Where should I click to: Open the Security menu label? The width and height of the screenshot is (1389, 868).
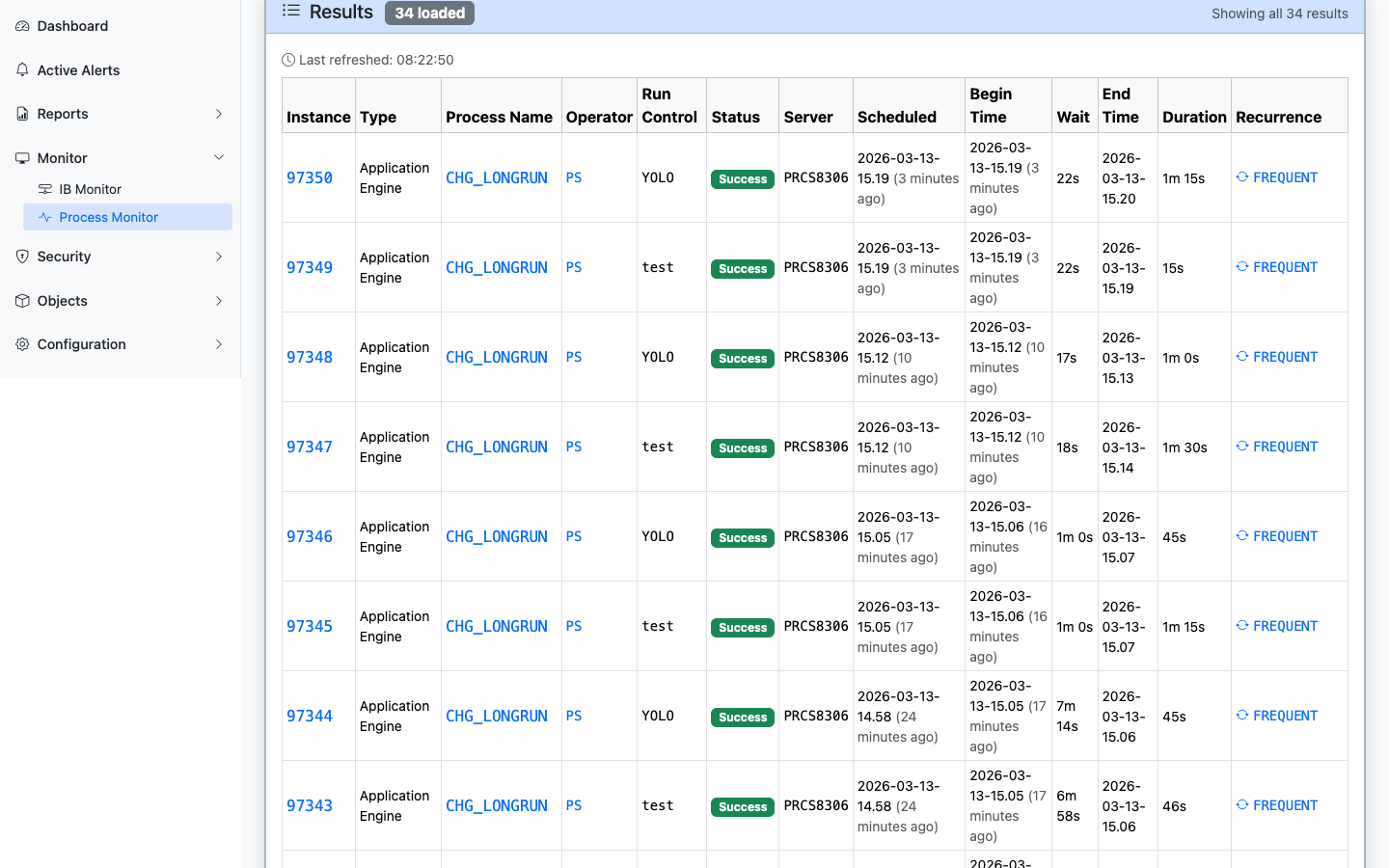[64, 257]
